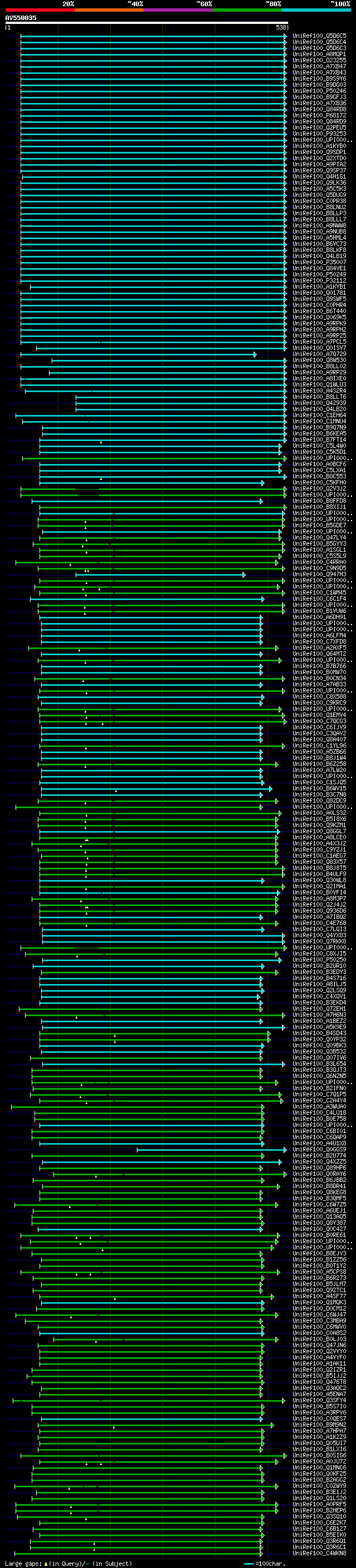Open the UniRef100_O23255 entry
Screen dimensions: 356x1568
click(319, 60)
